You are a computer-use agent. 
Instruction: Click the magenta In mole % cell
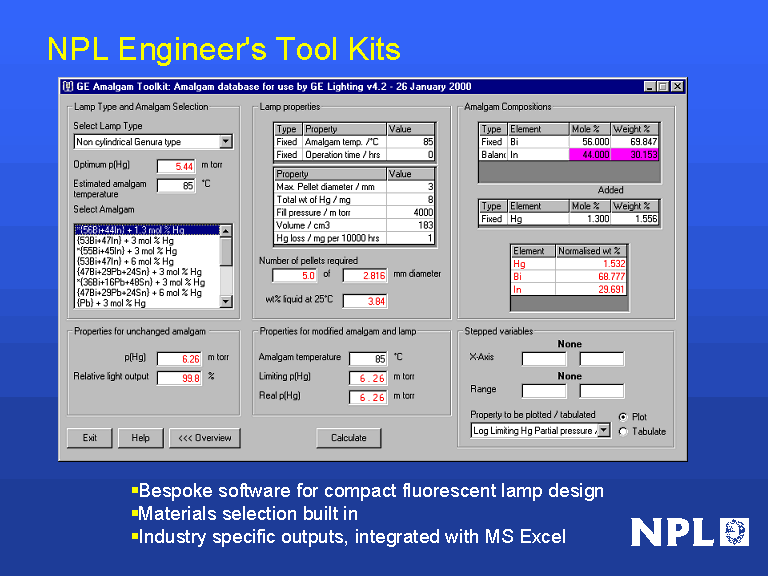click(x=589, y=155)
